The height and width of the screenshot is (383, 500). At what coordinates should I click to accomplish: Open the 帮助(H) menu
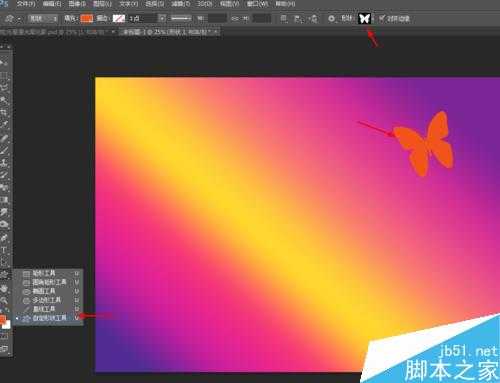[285, 4]
